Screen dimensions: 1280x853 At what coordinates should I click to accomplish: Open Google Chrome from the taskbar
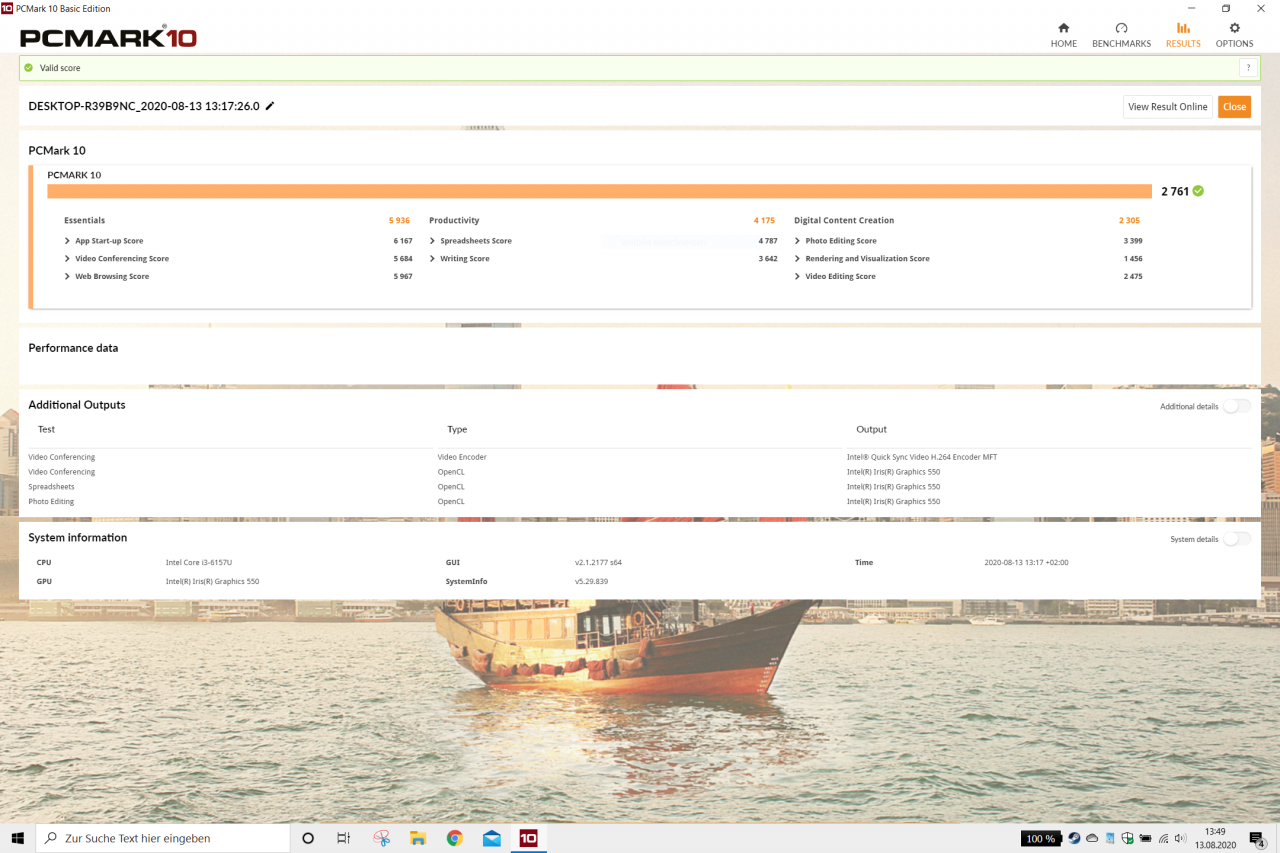(x=455, y=838)
